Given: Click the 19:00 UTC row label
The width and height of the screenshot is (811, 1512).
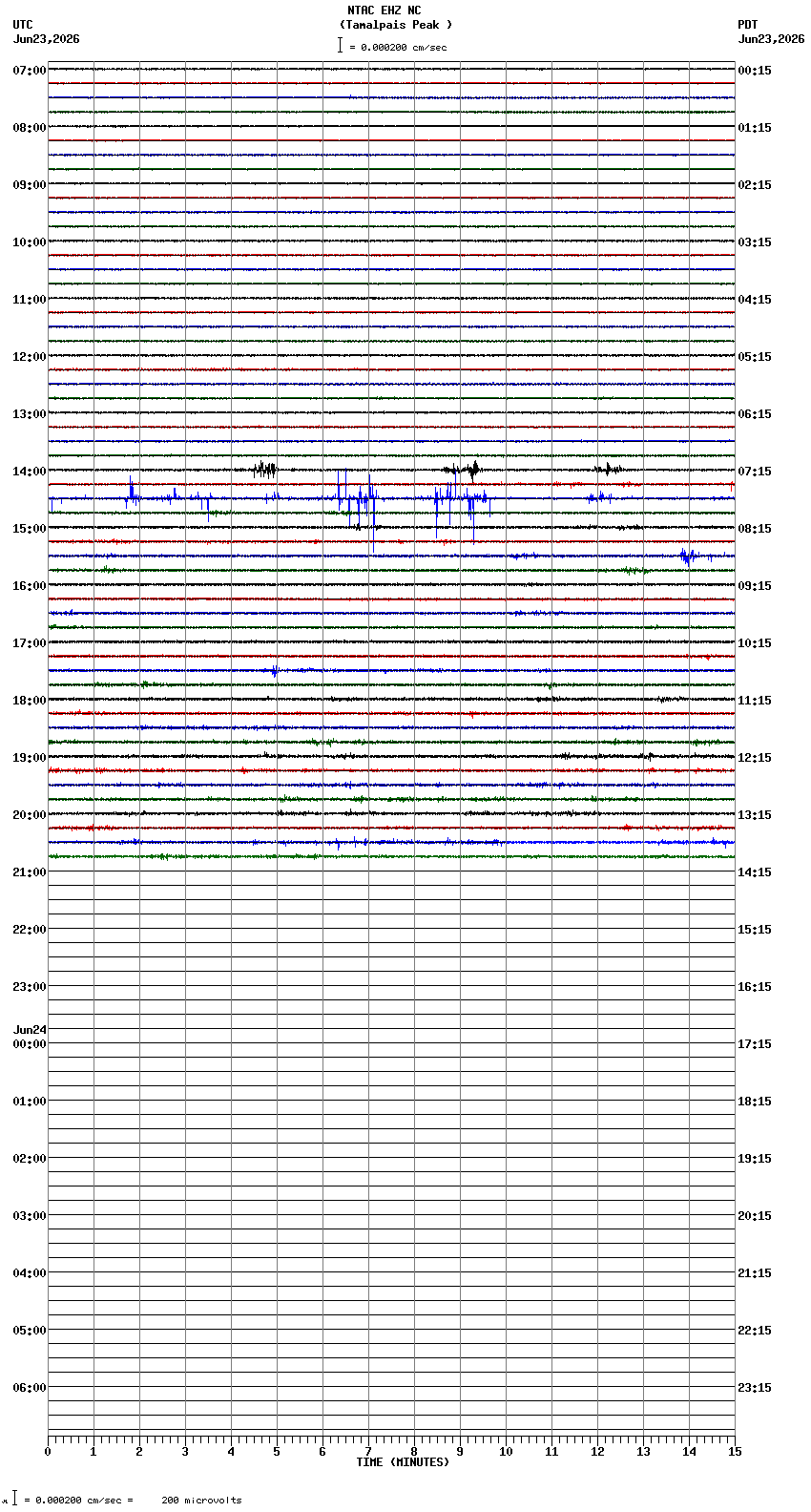Looking at the screenshot, I should coord(30,758).
